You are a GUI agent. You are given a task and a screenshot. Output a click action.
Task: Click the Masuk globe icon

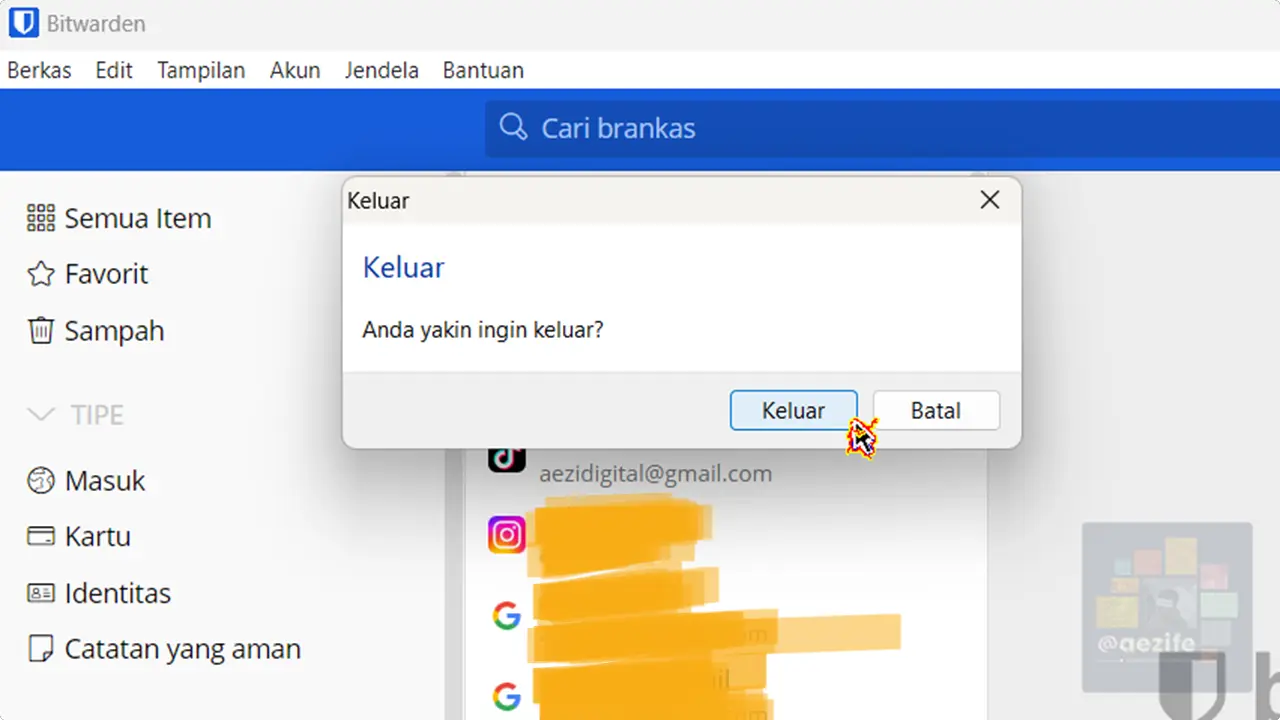[x=41, y=481]
